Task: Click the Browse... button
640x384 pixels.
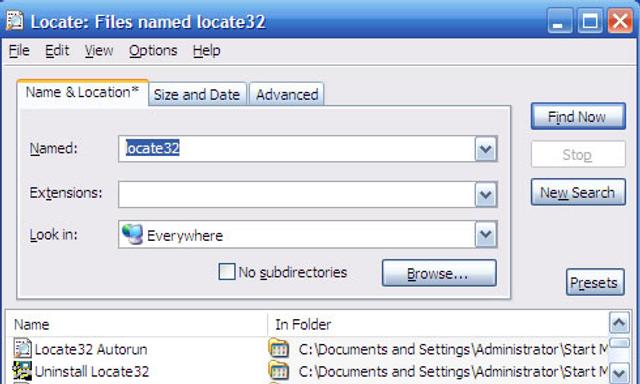Action: 439,273
